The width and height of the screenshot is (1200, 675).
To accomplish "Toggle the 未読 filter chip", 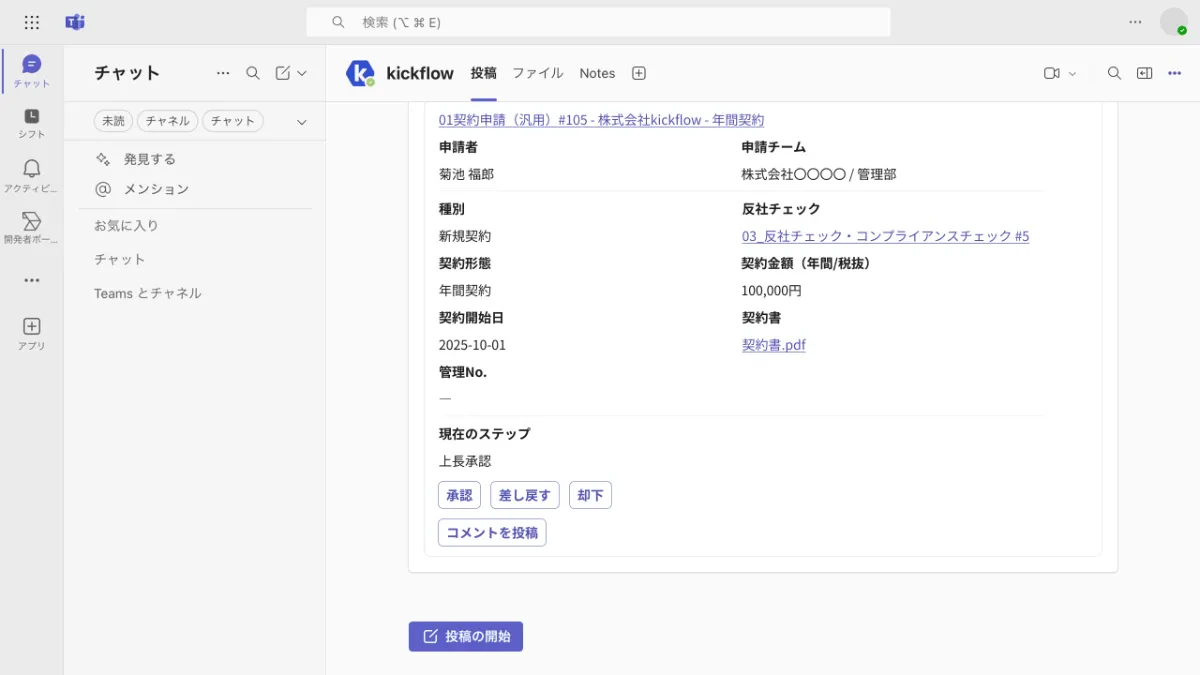I will (x=113, y=121).
